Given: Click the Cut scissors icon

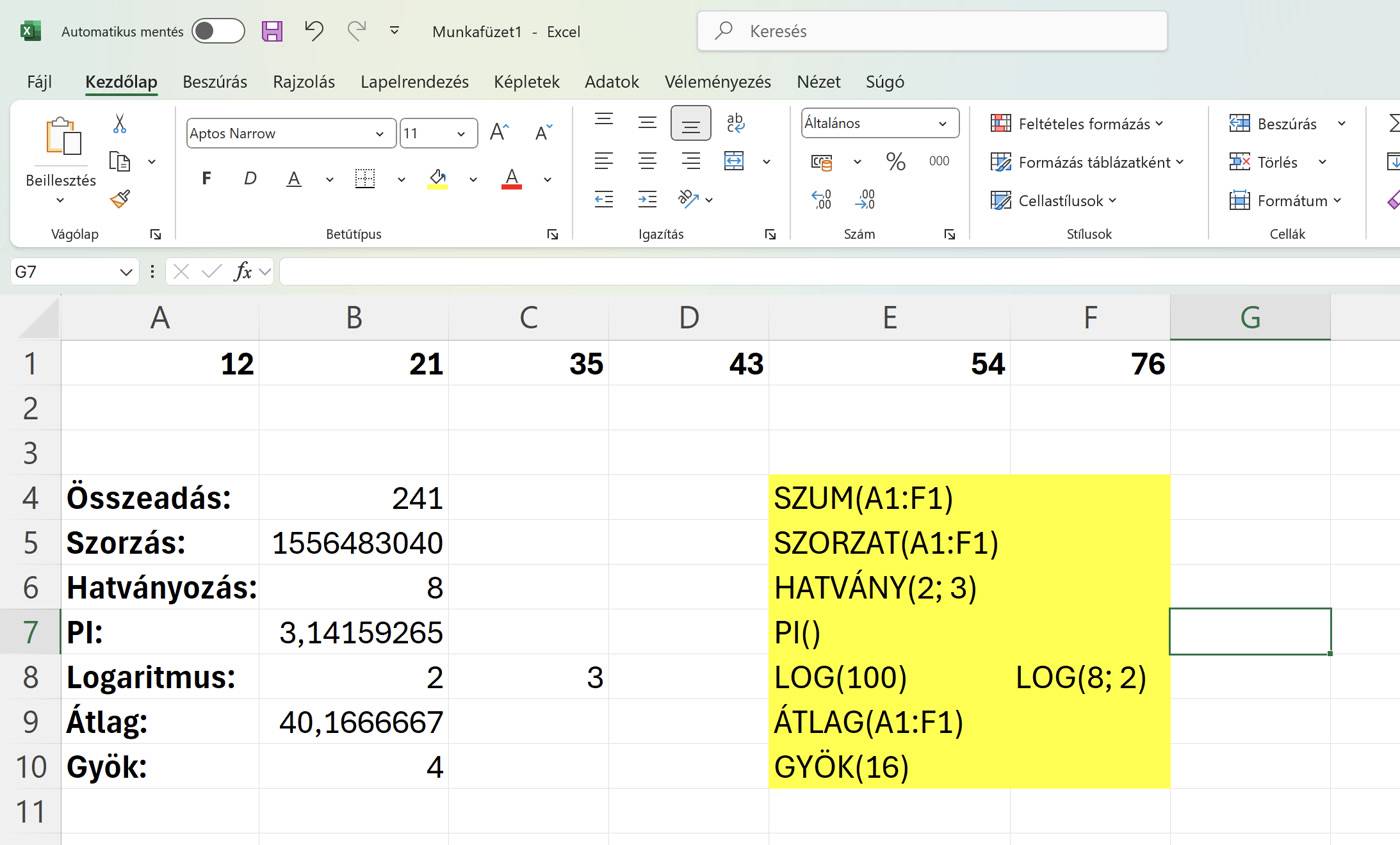Looking at the screenshot, I should click(119, 124).
